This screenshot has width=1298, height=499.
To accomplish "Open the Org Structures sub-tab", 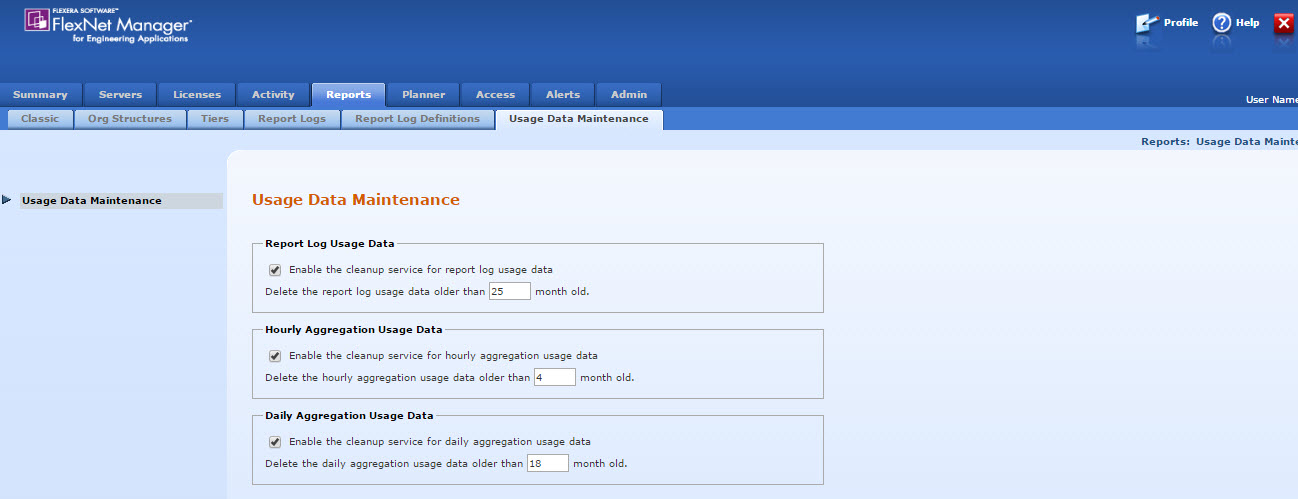I will (x=130, y=119).
